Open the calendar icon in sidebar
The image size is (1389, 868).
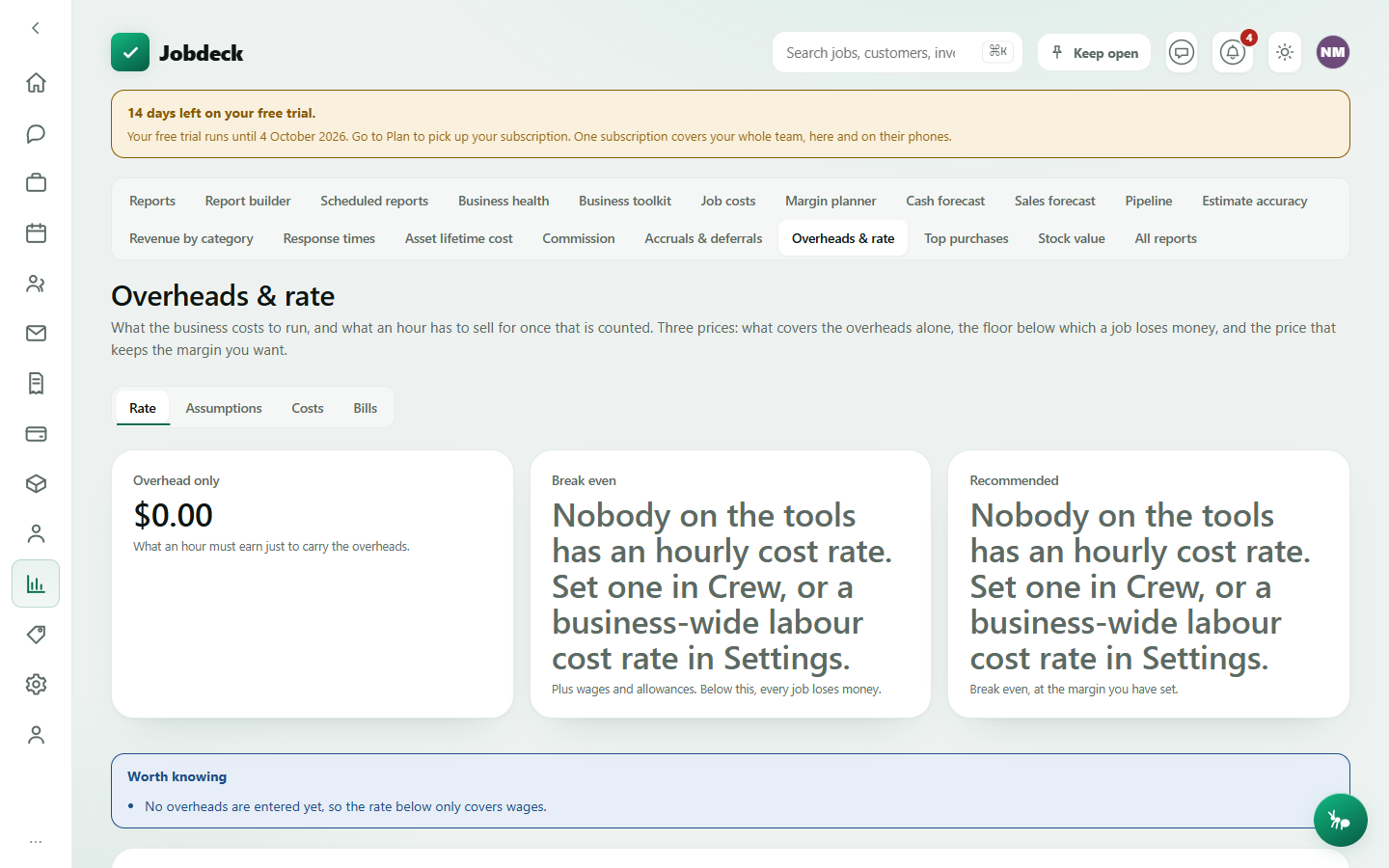[x=36, y=233]
